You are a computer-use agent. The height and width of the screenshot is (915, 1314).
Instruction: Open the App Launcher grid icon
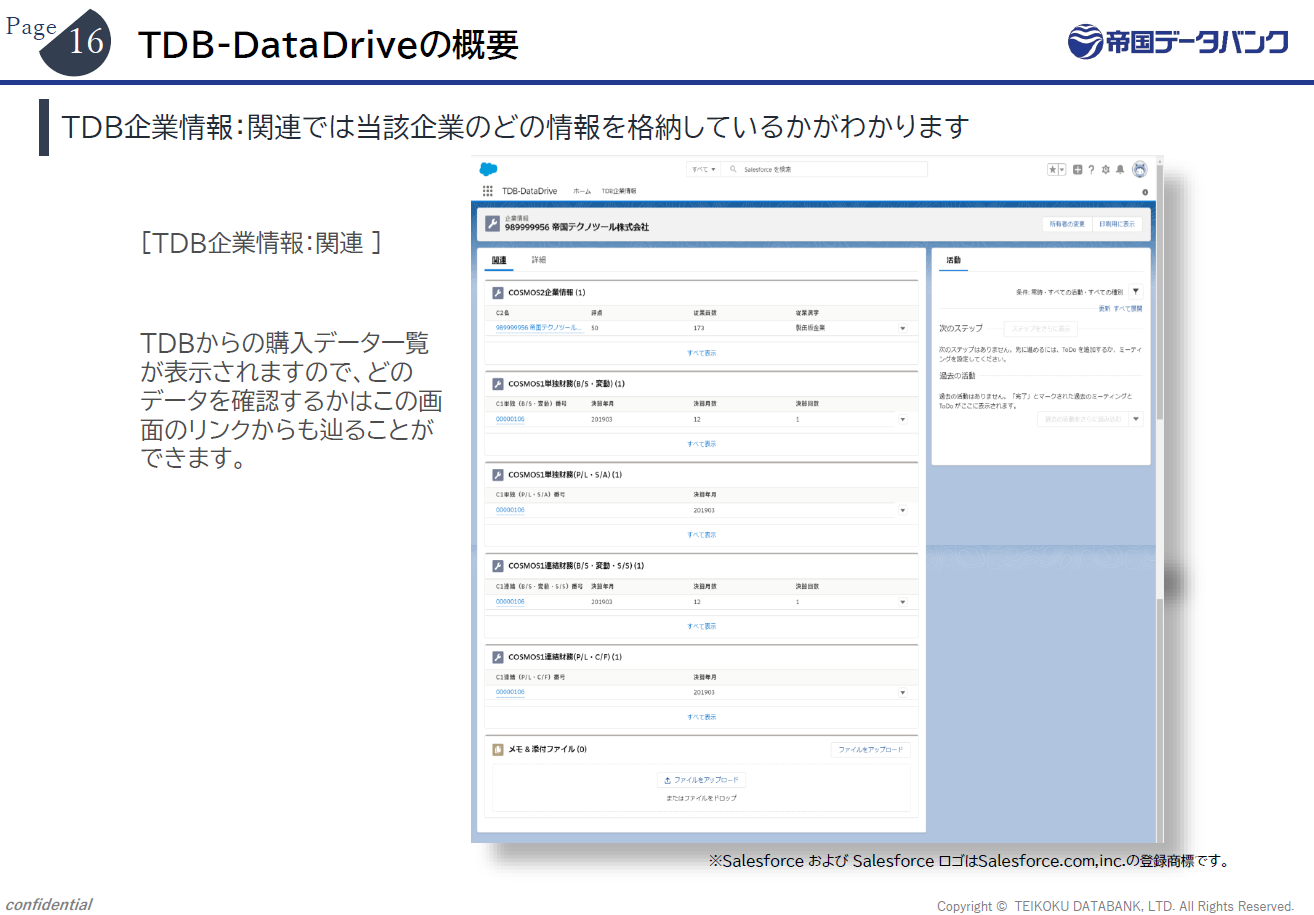click(x=488, y=191)
